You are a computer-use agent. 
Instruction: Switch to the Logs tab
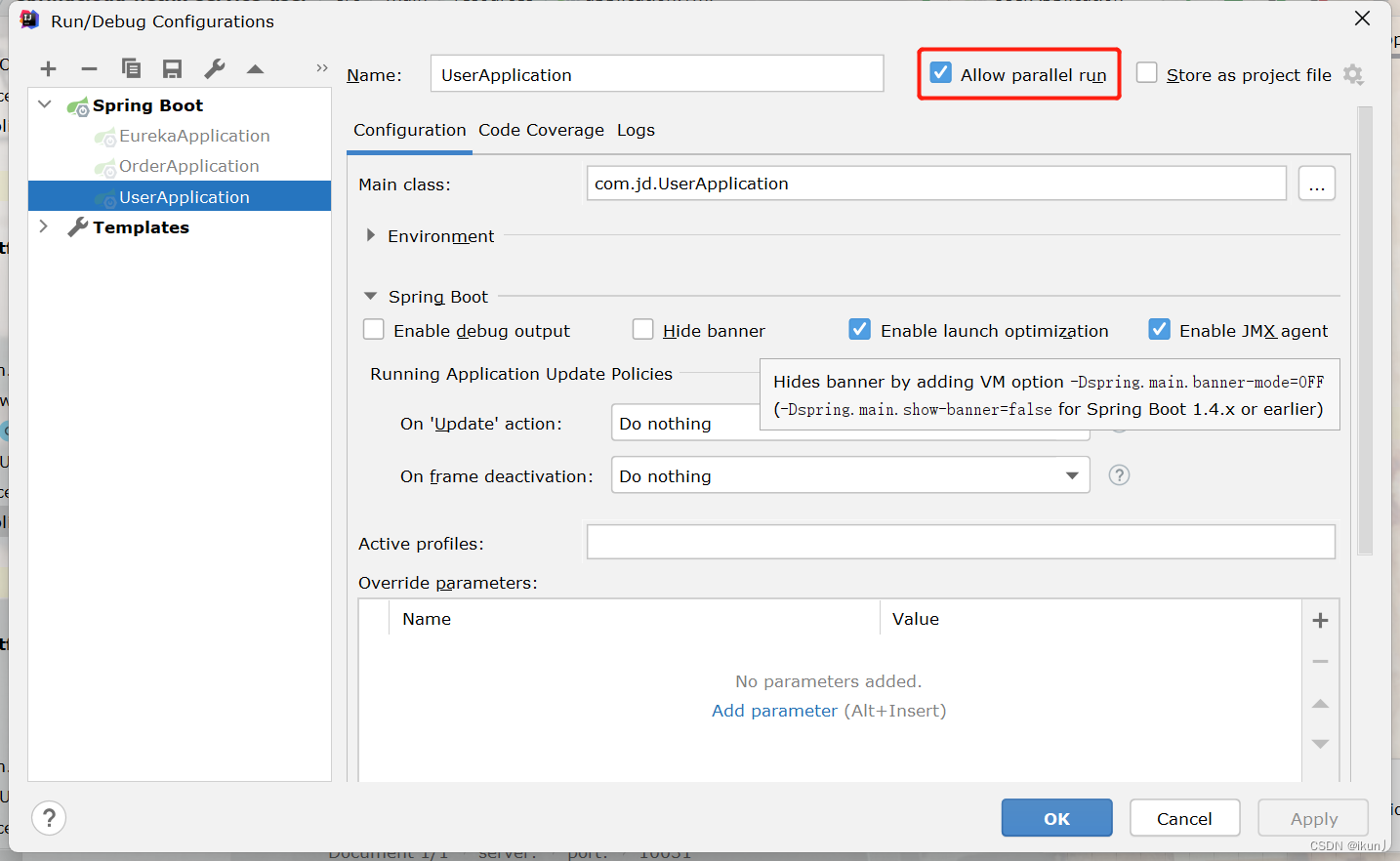(x=636, y=130)
